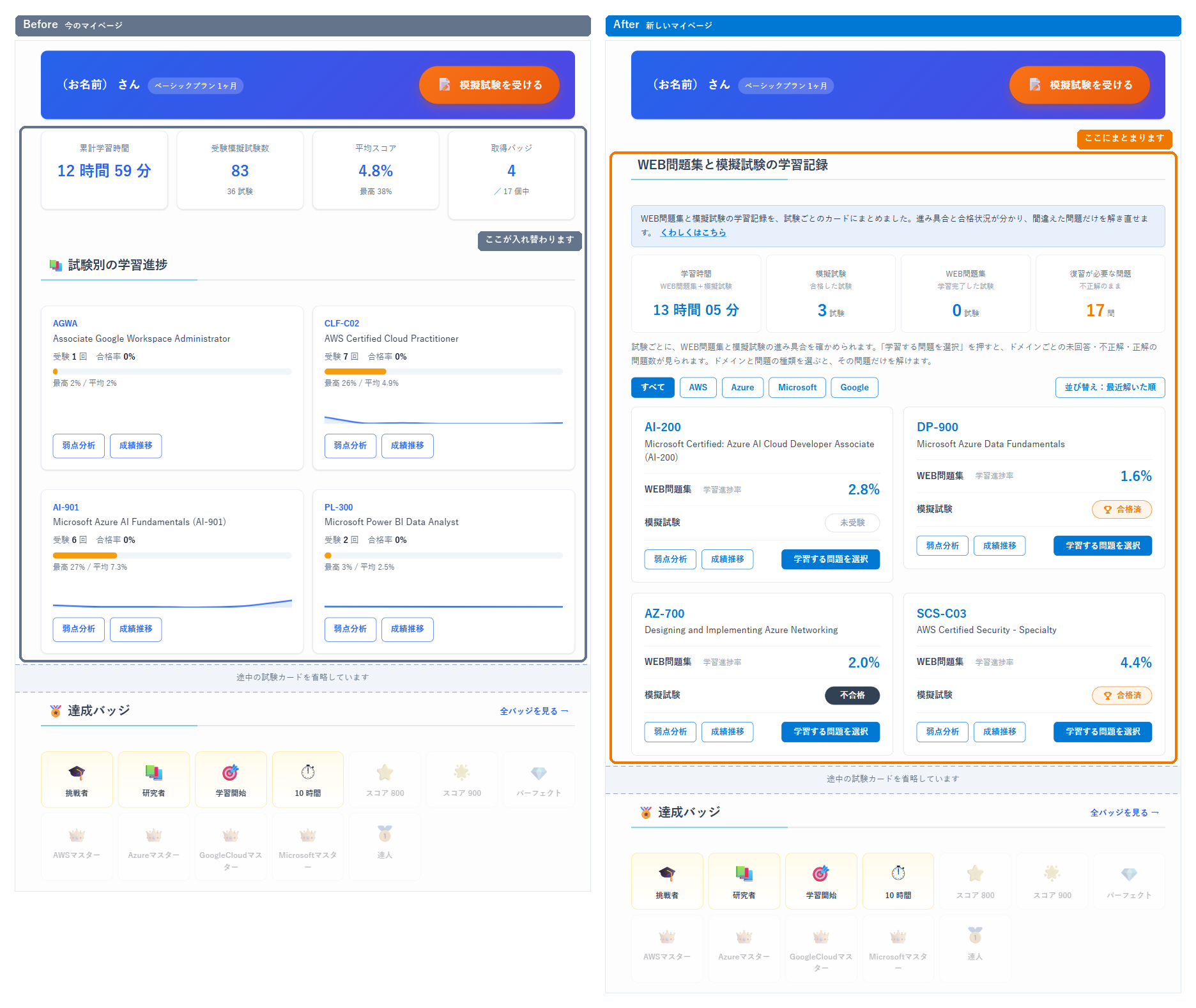The image size is (1196, 1008).
Task: Switch to the AWS filter tab
Action: tap(698, 387)
